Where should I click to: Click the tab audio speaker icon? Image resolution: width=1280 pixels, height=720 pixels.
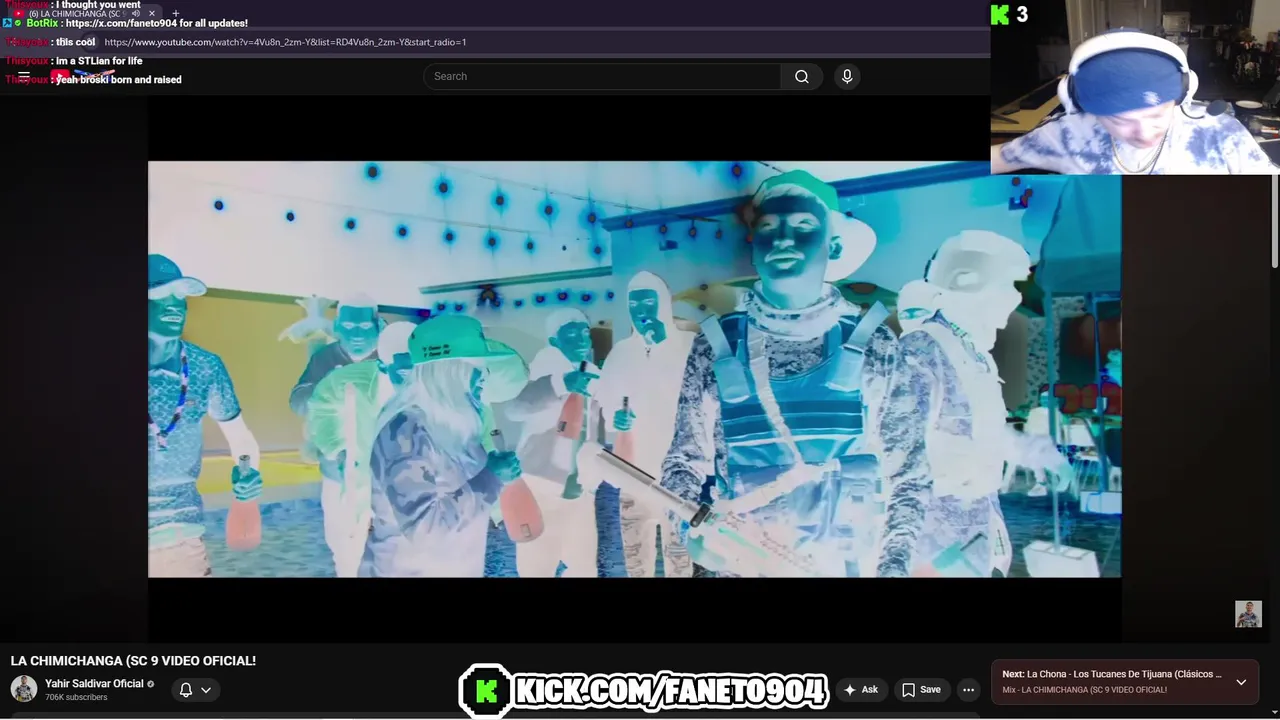coord(136,13)
